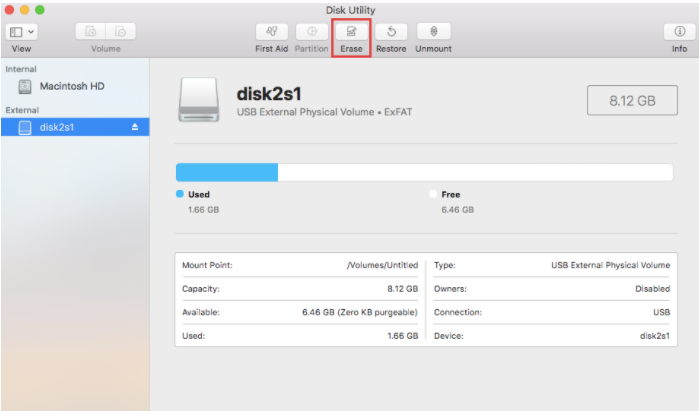Click the Capacity row value 8.12 GB

click(x=403, y=289)
